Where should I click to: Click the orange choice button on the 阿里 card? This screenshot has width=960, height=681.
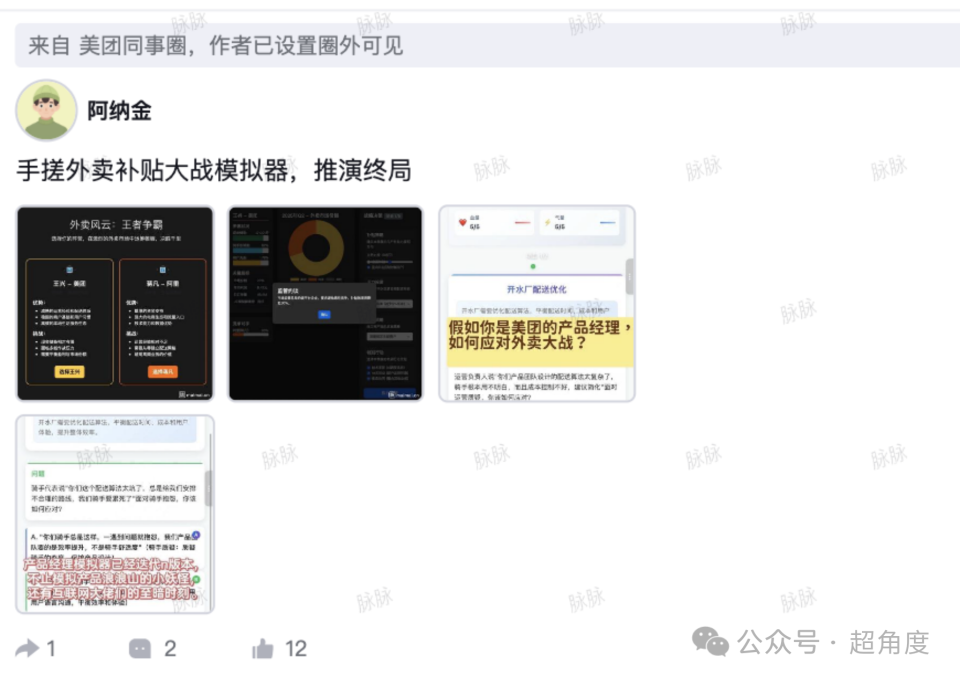(x=162, y=373)
